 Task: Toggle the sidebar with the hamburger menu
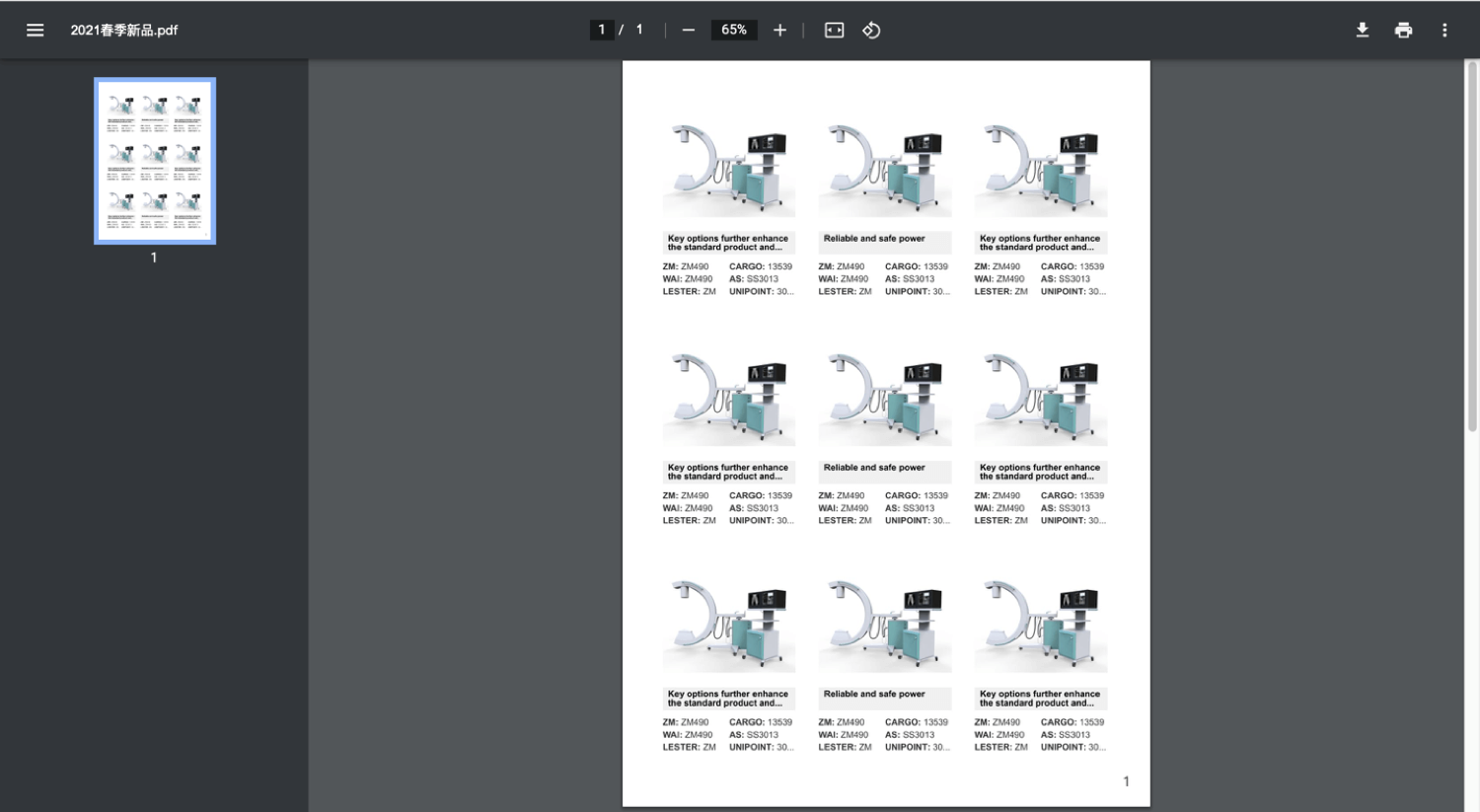click(x=35, y=30)
